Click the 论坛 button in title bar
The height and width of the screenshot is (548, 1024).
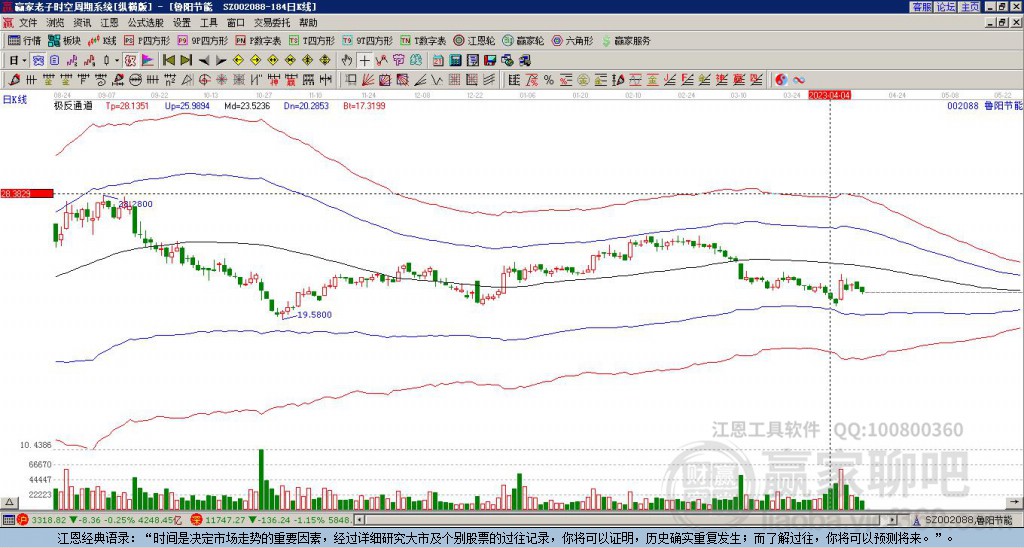tap(946, 7)
